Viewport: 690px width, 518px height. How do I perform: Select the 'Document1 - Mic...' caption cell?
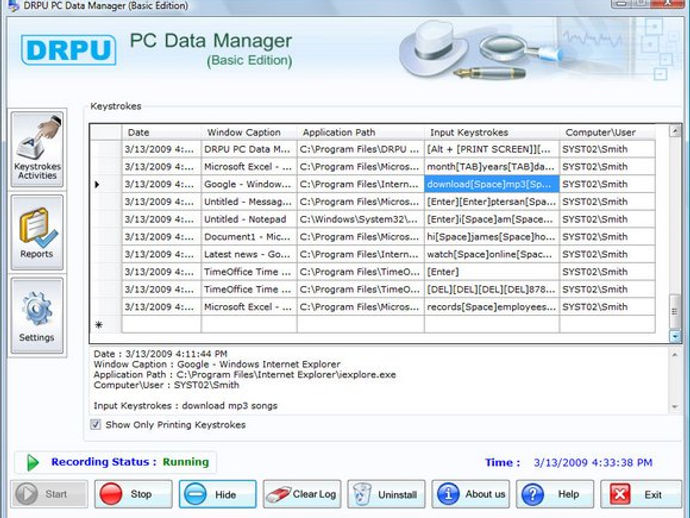click(x=249, y=237)
